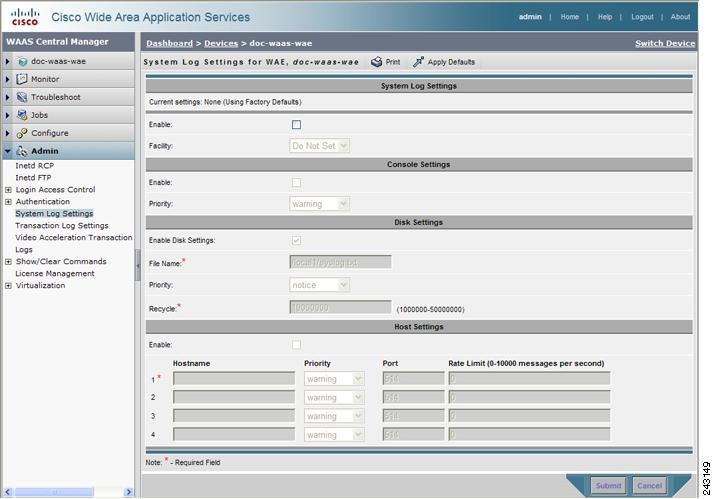Click the admin user label
Screen dimensions: 712x499
[530, 17]
